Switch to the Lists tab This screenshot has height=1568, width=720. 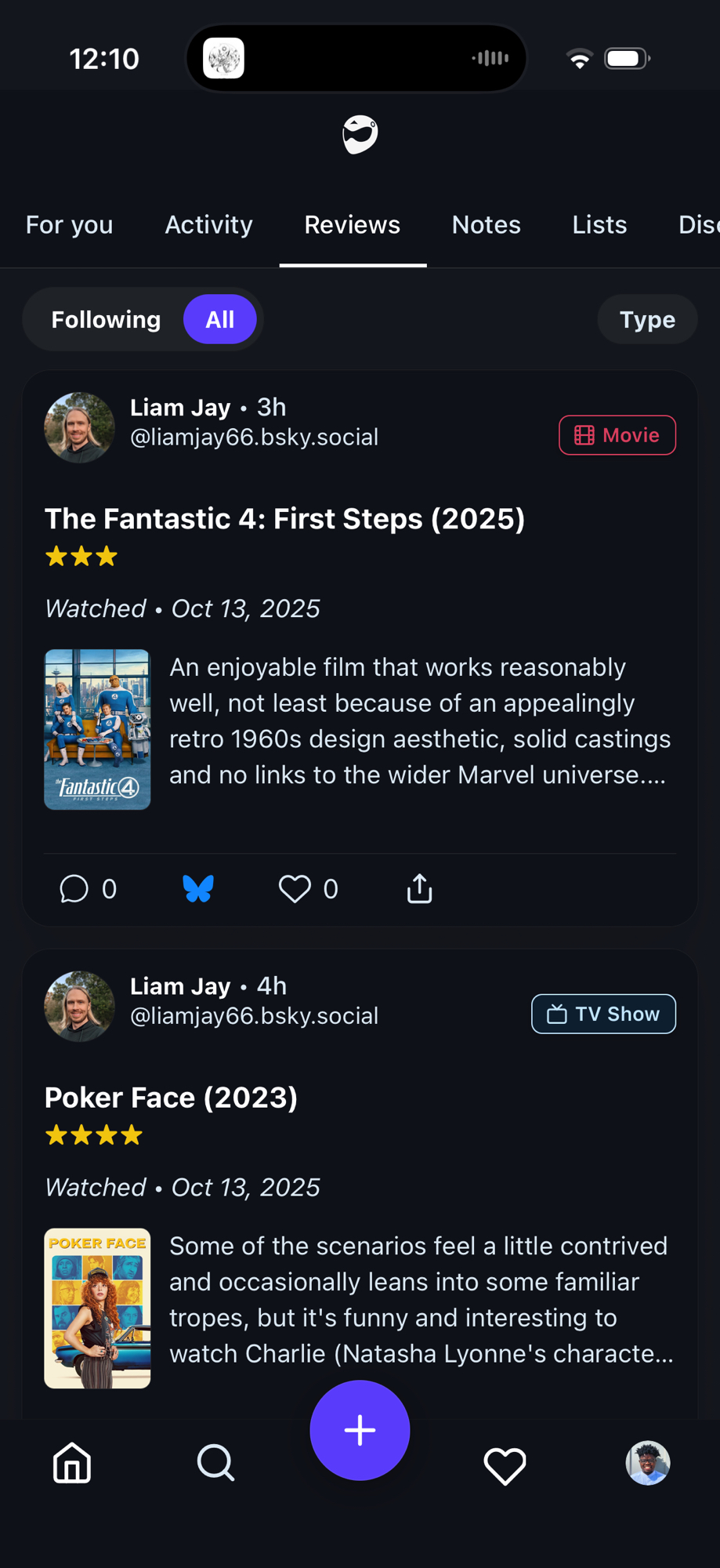click(x=599, y=225)
